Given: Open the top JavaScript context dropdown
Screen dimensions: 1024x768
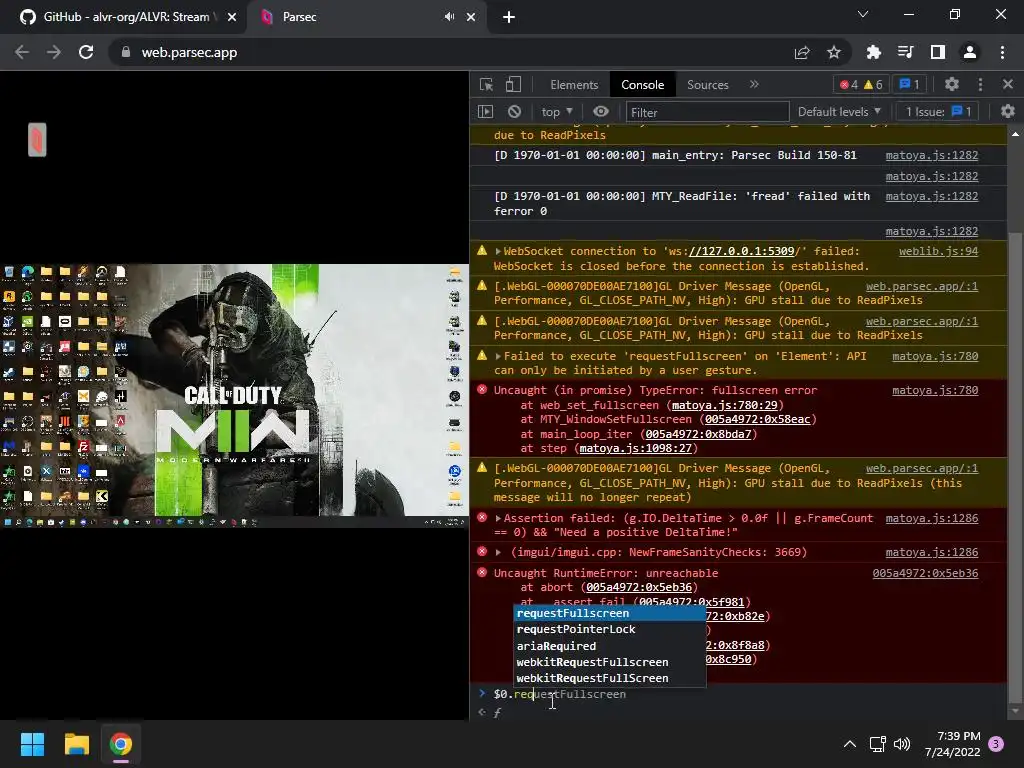Looking at the screenshot, I should click(x=556, y=112).
